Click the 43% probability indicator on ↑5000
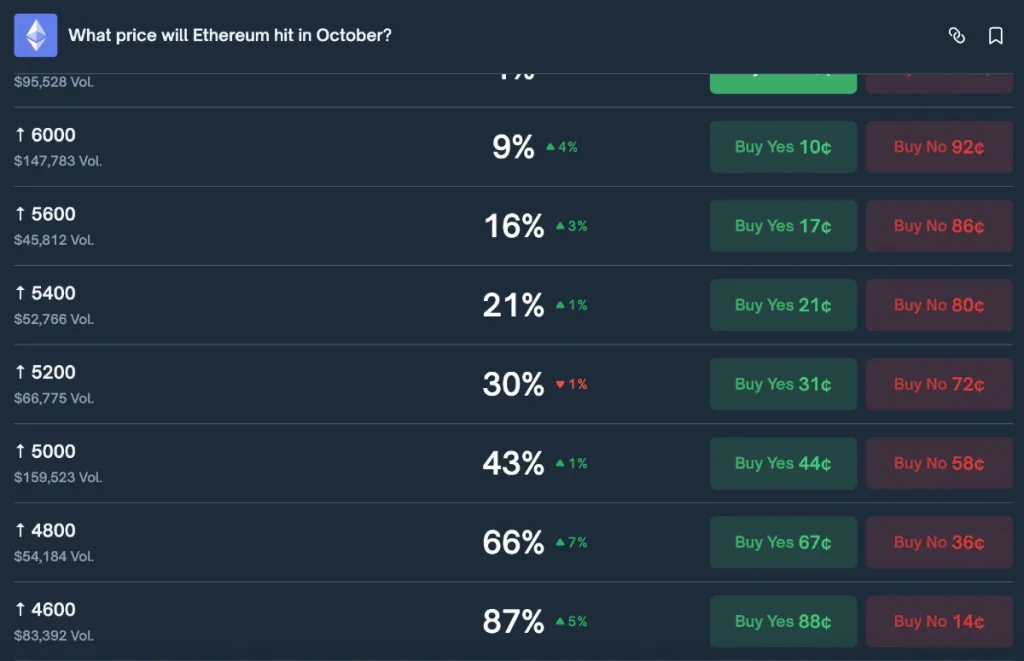The image size is (1024, 661). click(x=512, y=463)
